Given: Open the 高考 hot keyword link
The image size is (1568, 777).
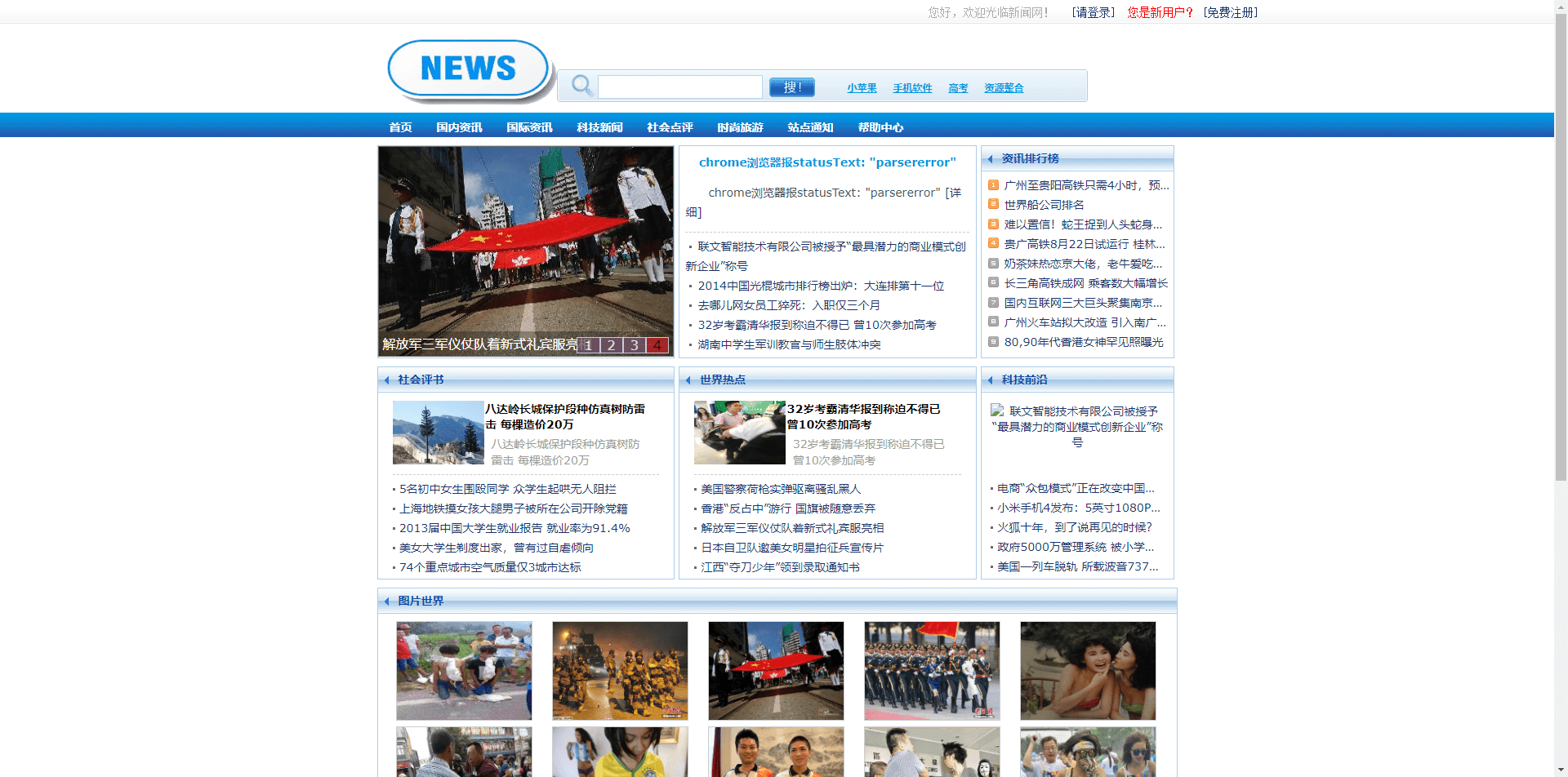Looking at the screenshot, I should tap(958, 88).
